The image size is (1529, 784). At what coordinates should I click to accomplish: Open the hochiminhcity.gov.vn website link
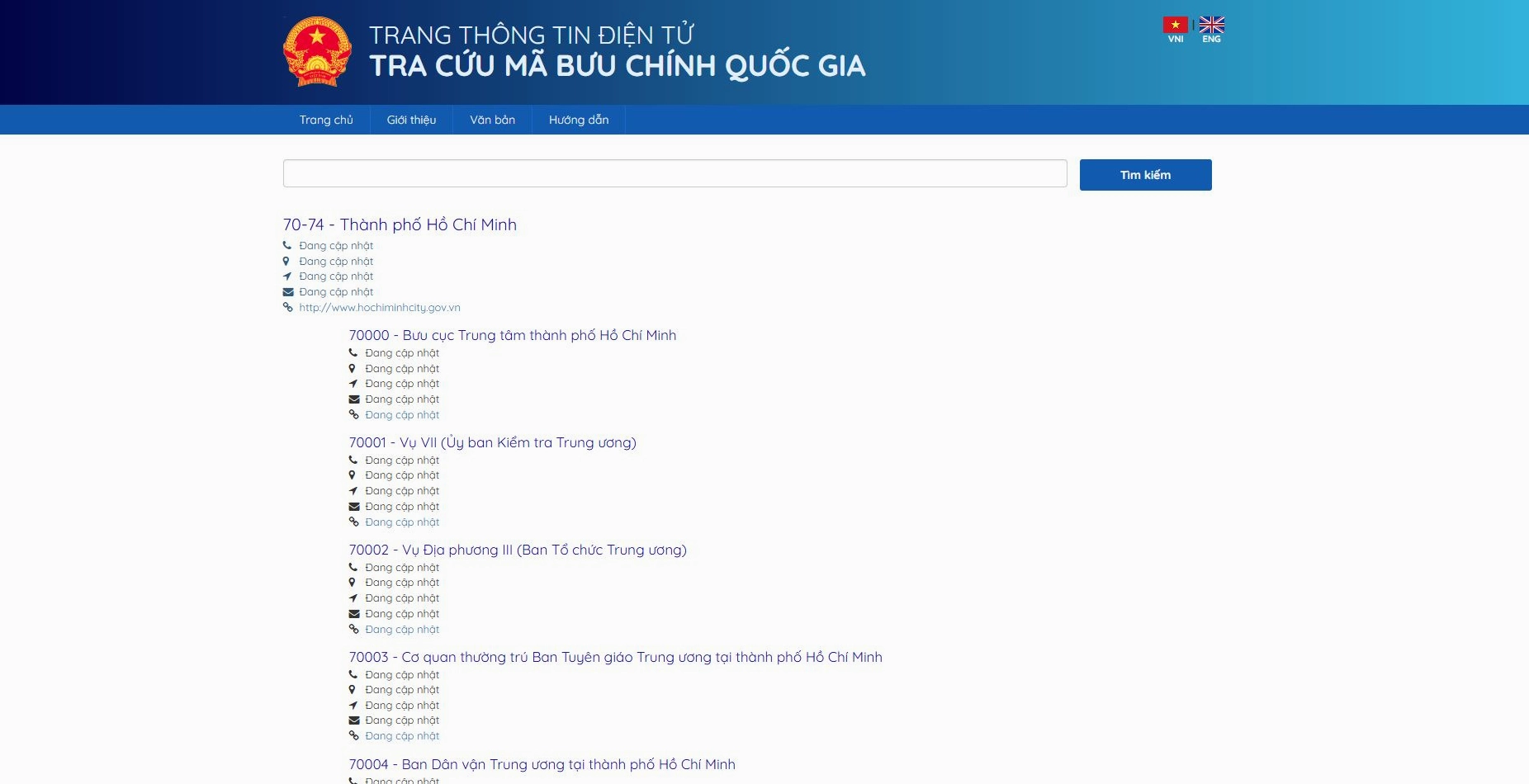click(x=380, y=307)
